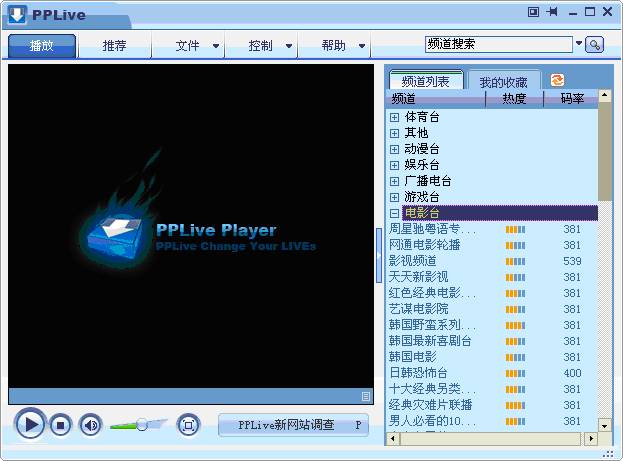623x461 pixels.
Task: Collapse channel panel with splitter handle
Action: tap(379, 256)
